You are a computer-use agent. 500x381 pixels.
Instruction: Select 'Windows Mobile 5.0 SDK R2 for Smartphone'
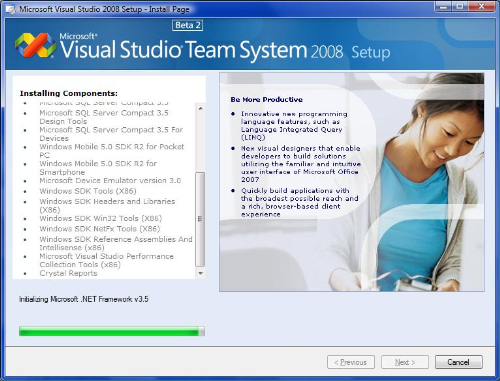coord(98,168)
